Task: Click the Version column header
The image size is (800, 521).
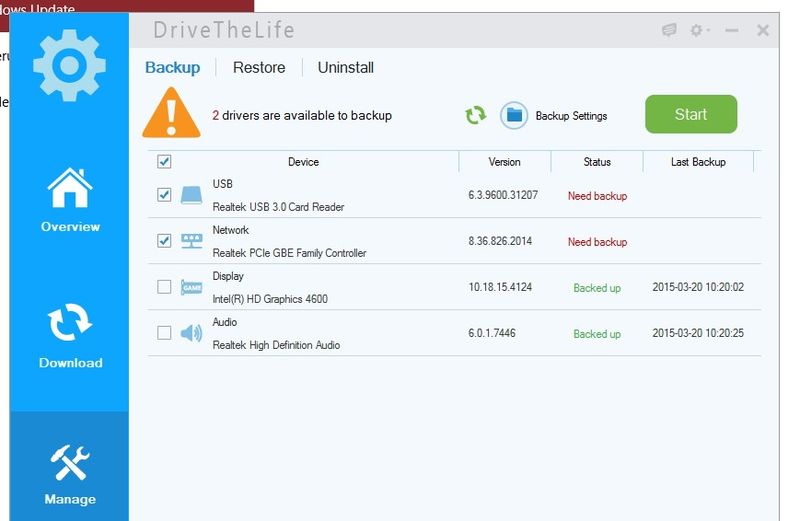Action: (x=504, y=162)
